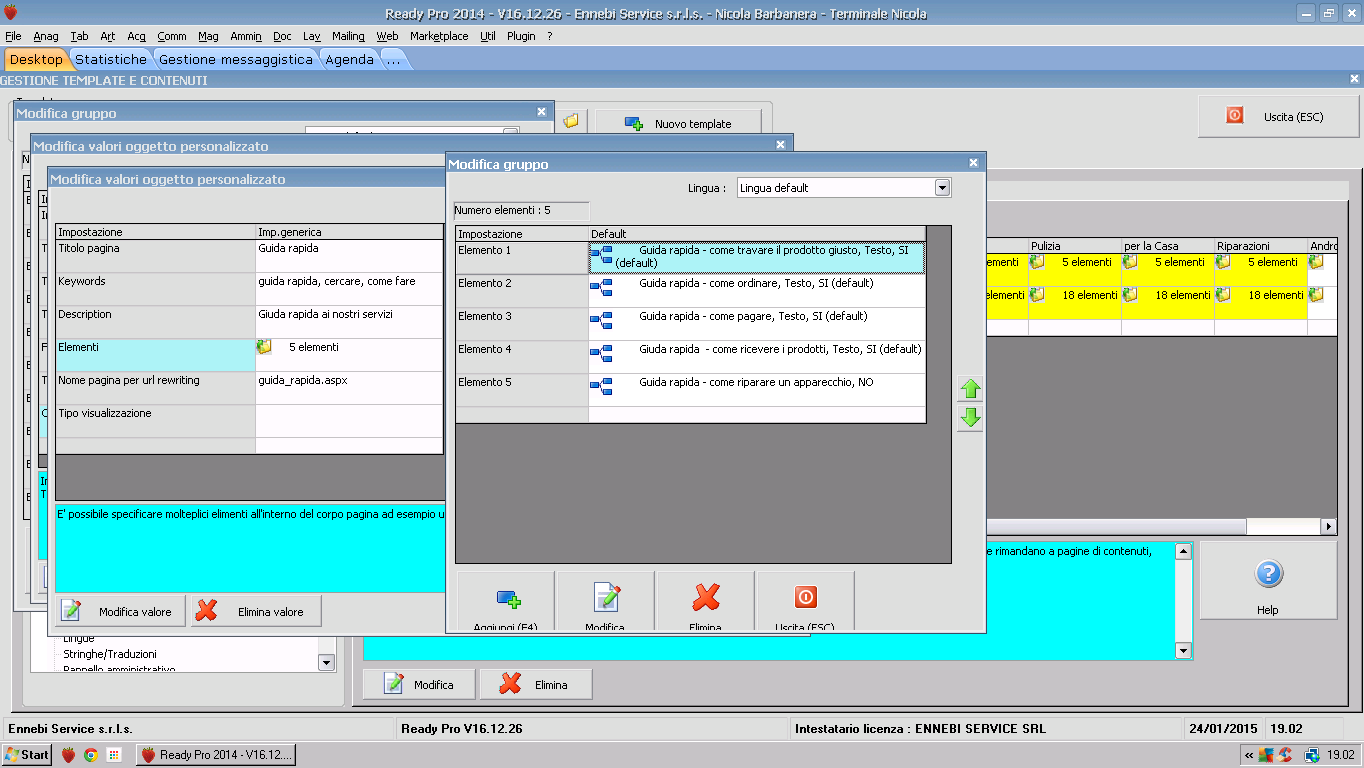
Task: Open the Mailing menu
Action: [348, 36]
